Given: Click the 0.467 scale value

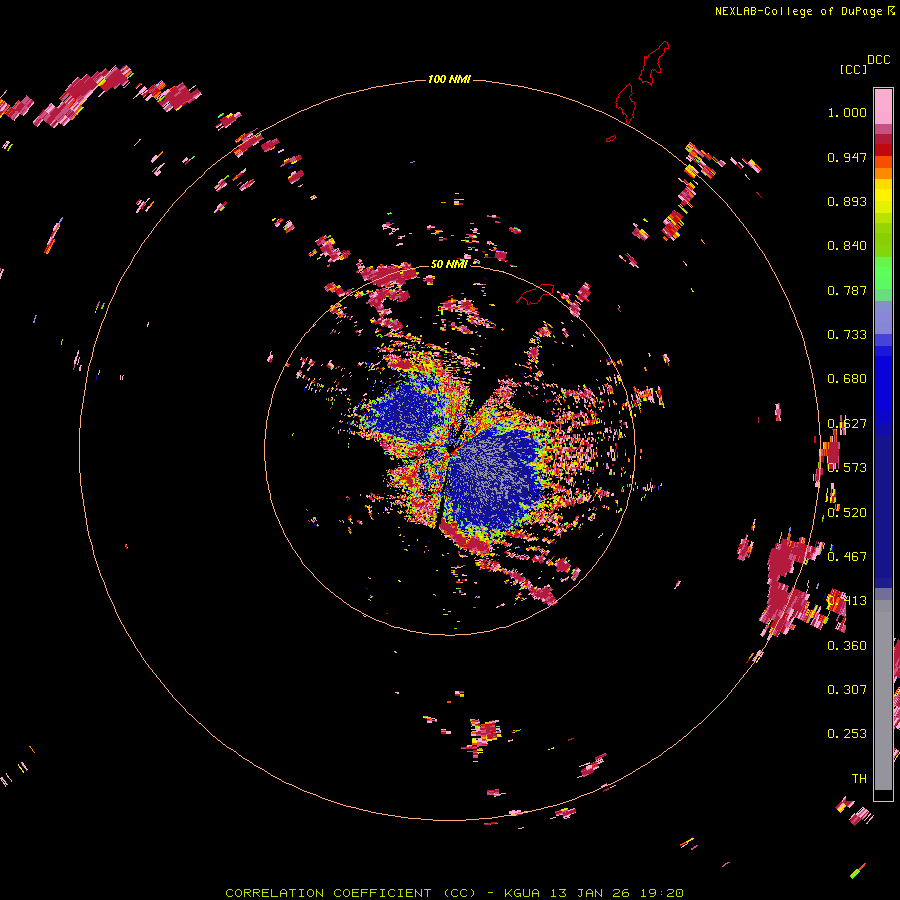Looking at the screenshot, I should point(847,556).
